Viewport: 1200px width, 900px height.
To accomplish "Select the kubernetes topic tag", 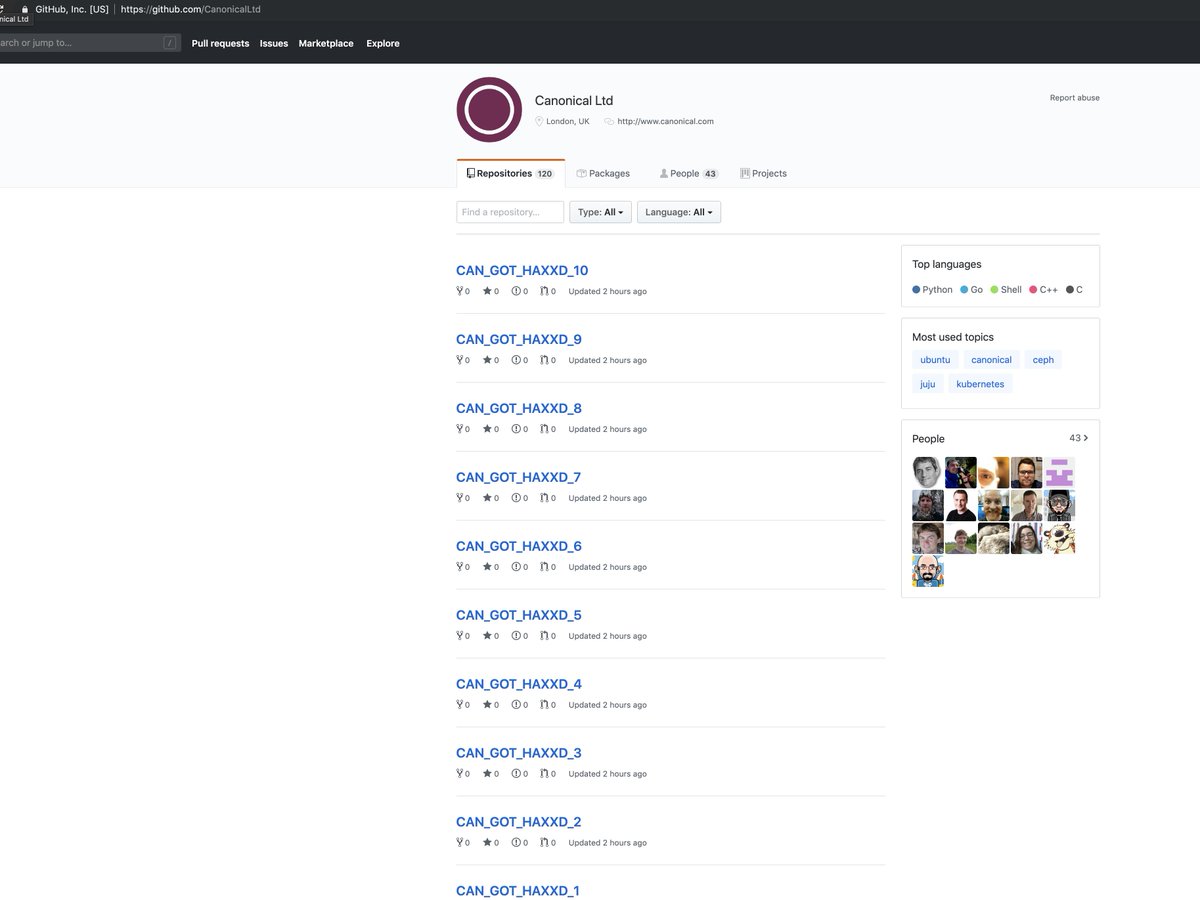I will click(980, 384).
